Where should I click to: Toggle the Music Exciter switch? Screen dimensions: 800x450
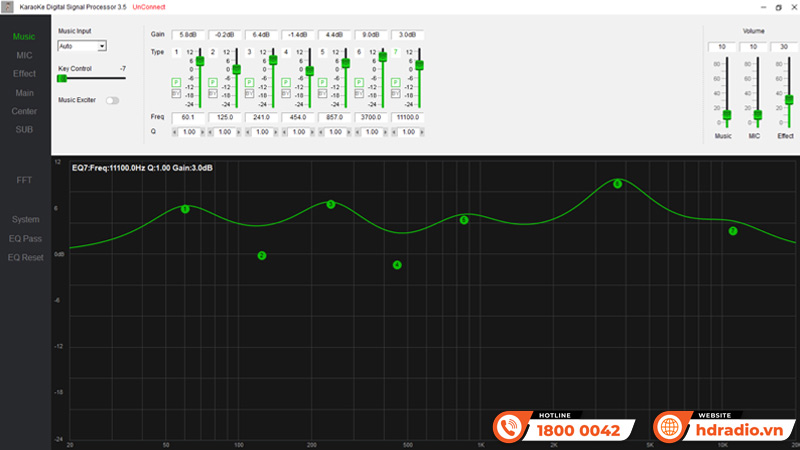tap(112, 100)
